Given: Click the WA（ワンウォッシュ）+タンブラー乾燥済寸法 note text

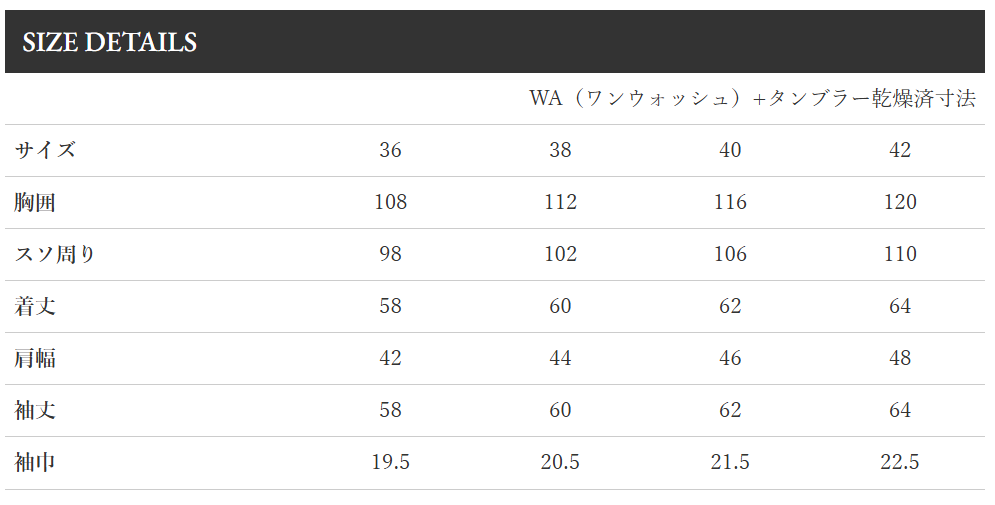Looking at the screenshot, I should [752, 99].
